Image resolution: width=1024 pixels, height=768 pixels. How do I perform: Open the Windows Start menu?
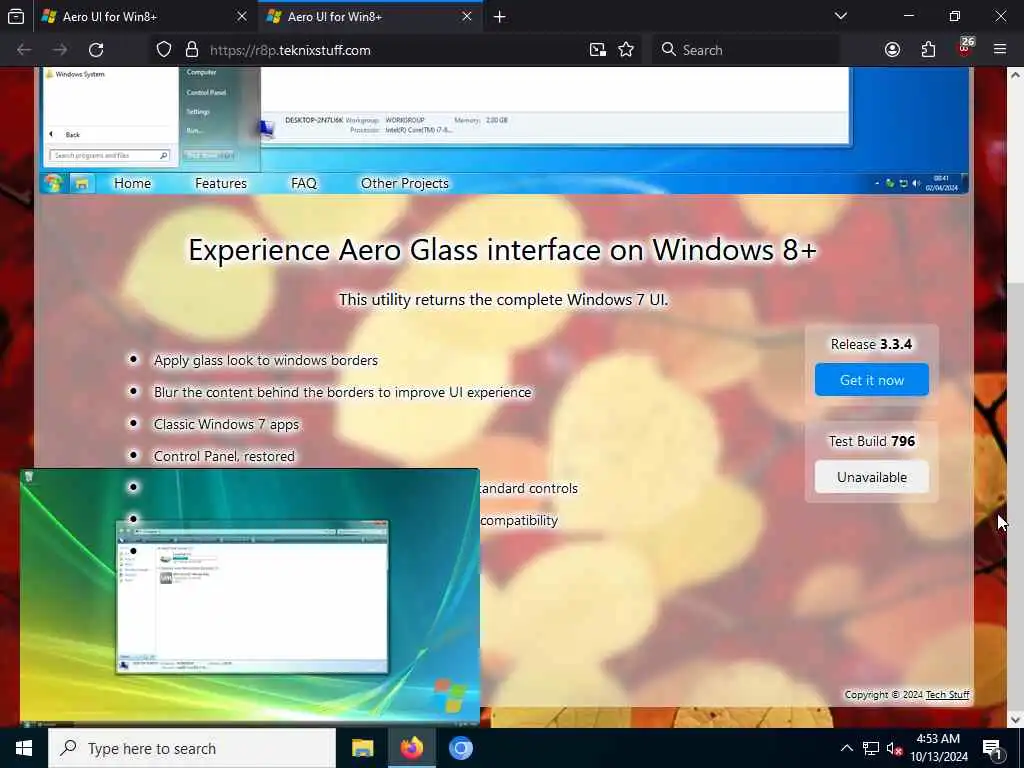[x=24, y=748]
